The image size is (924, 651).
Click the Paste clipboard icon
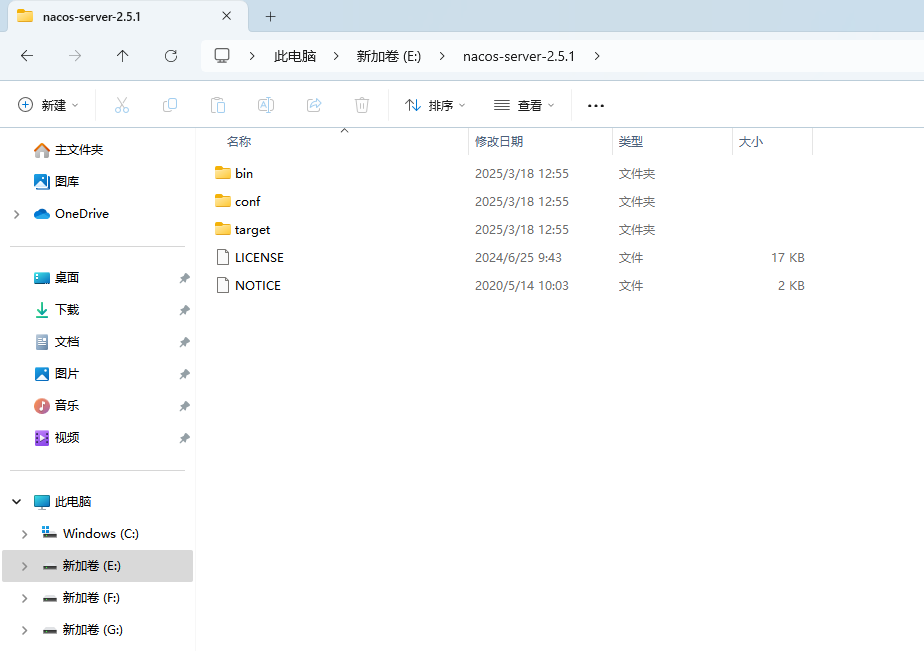[x=218, y=105]
